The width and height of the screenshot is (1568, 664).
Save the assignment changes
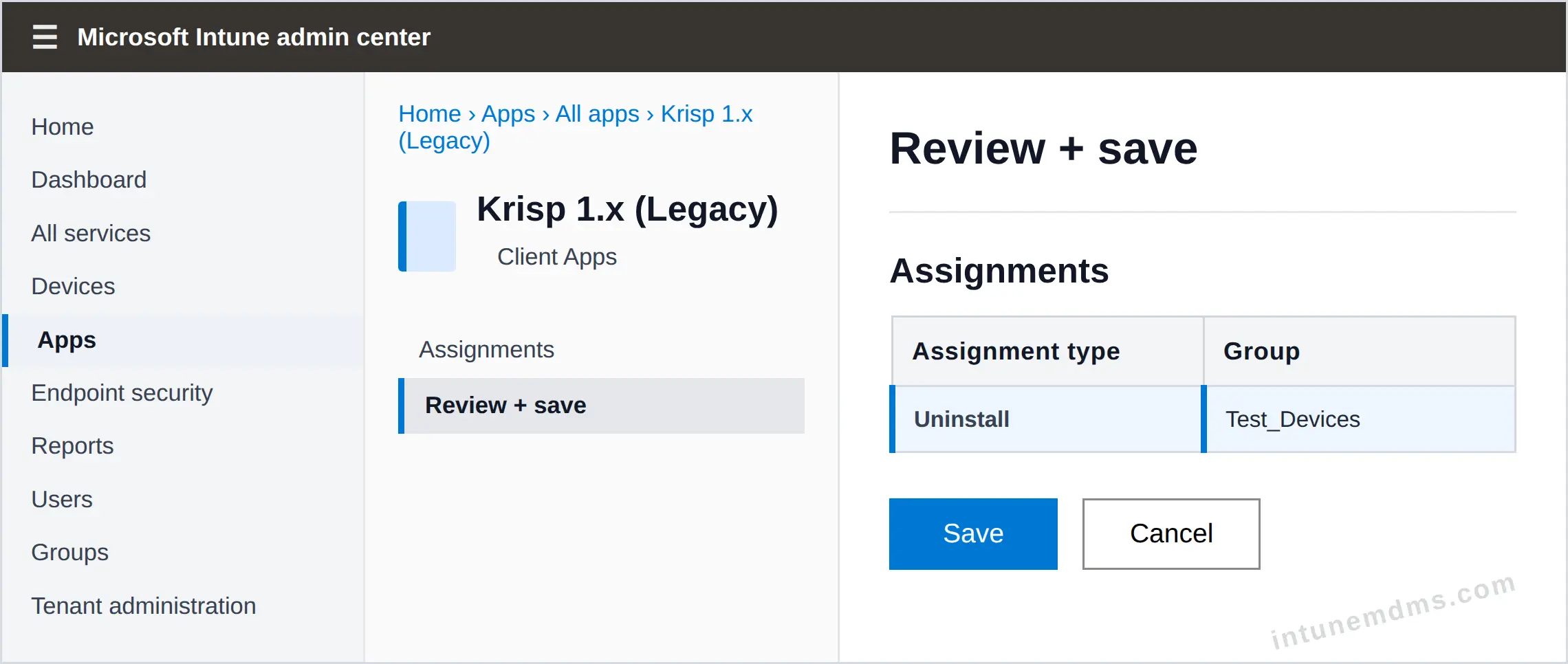[973, 534]
